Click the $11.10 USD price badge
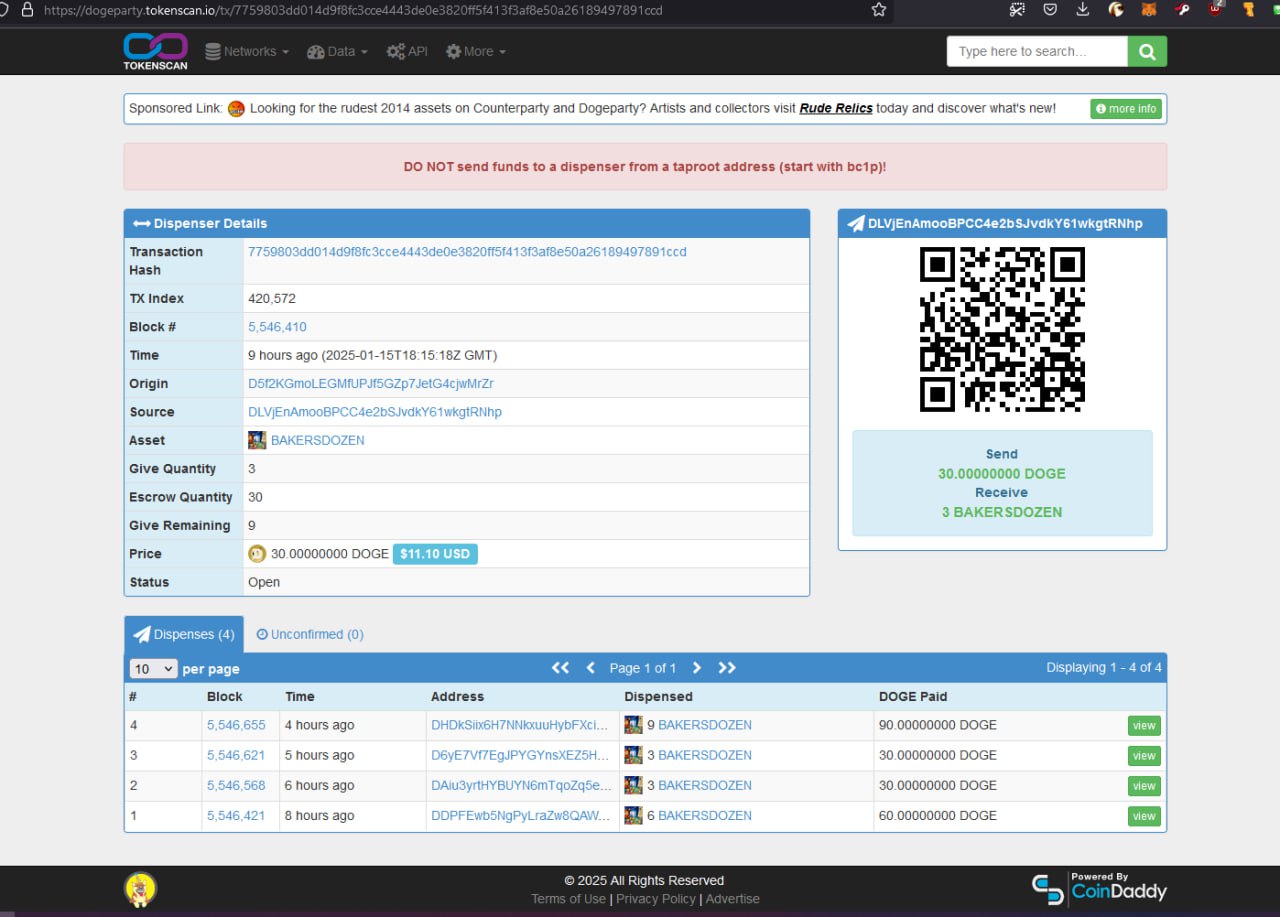This screenshot has width=1280, height=917. pyautogui.click(x=435, y=554)
